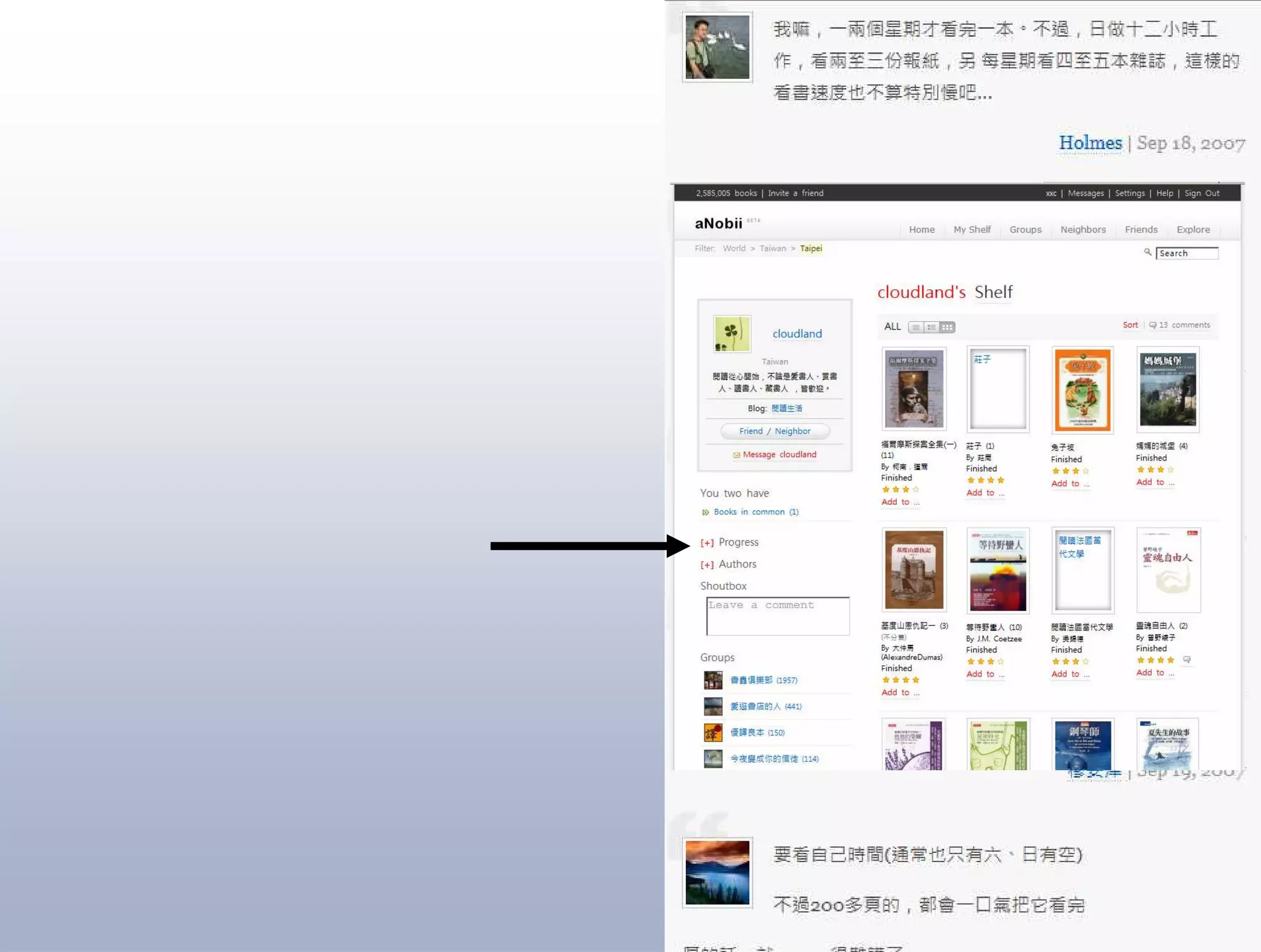Open the 閱讀法國當代文學 book cover
Screen dimensions: 1261x952
1082,570
